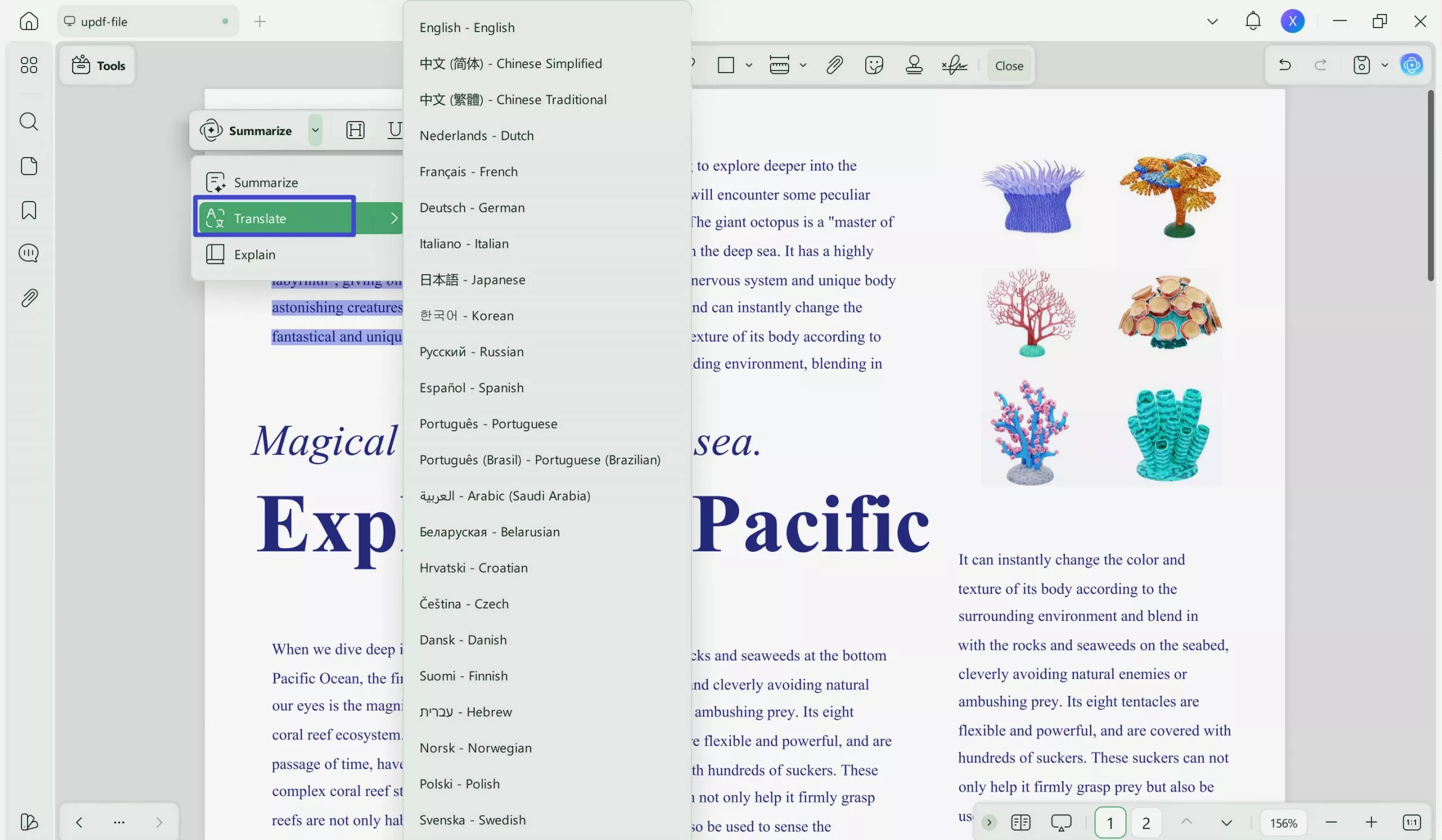
Task: Select Deutsch - German translation language
Action: click(x=471, y=207)
